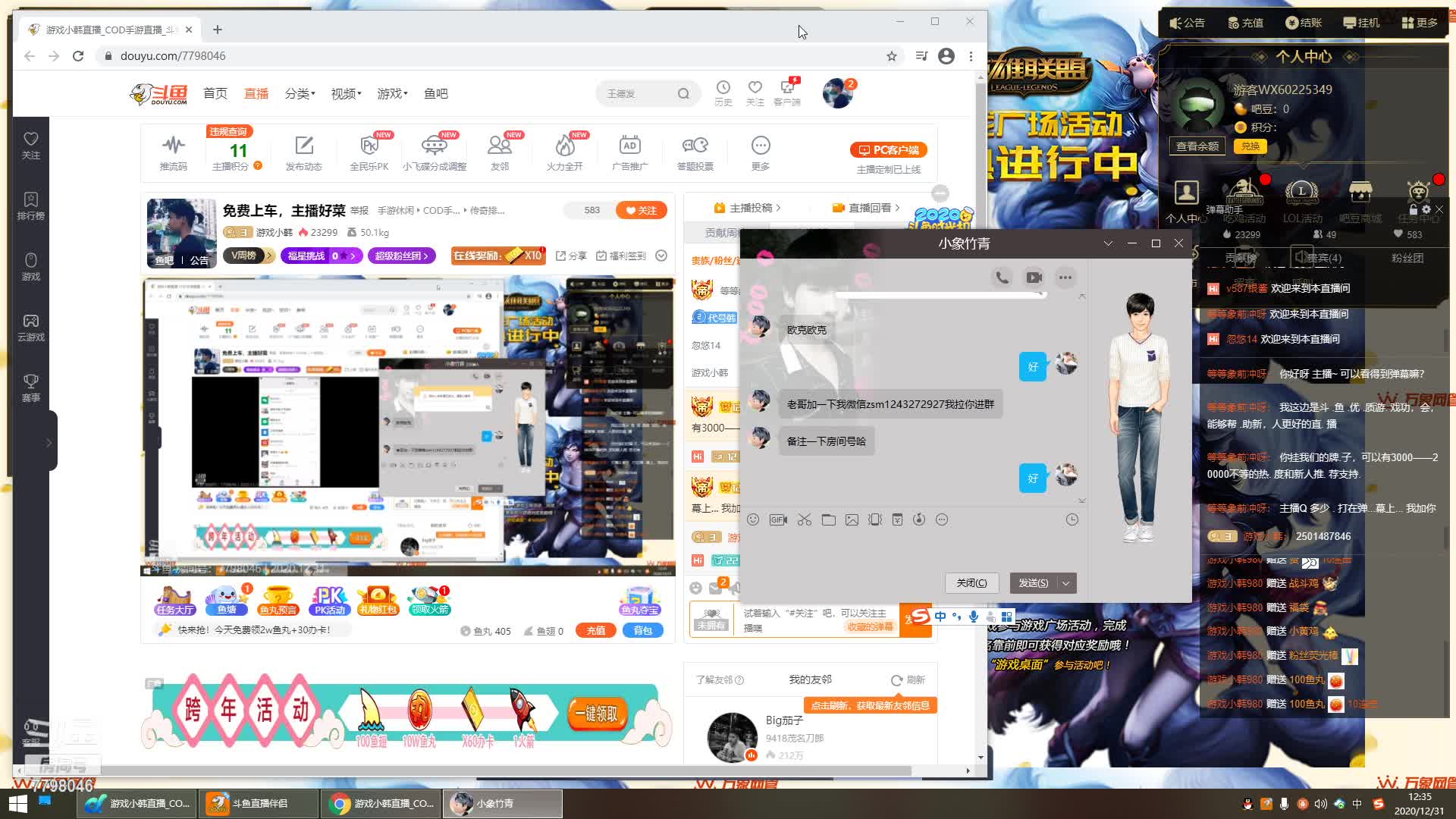Open 火力全开 tool
Viewport: 1456px width, 819px height.
click(565, 152)
